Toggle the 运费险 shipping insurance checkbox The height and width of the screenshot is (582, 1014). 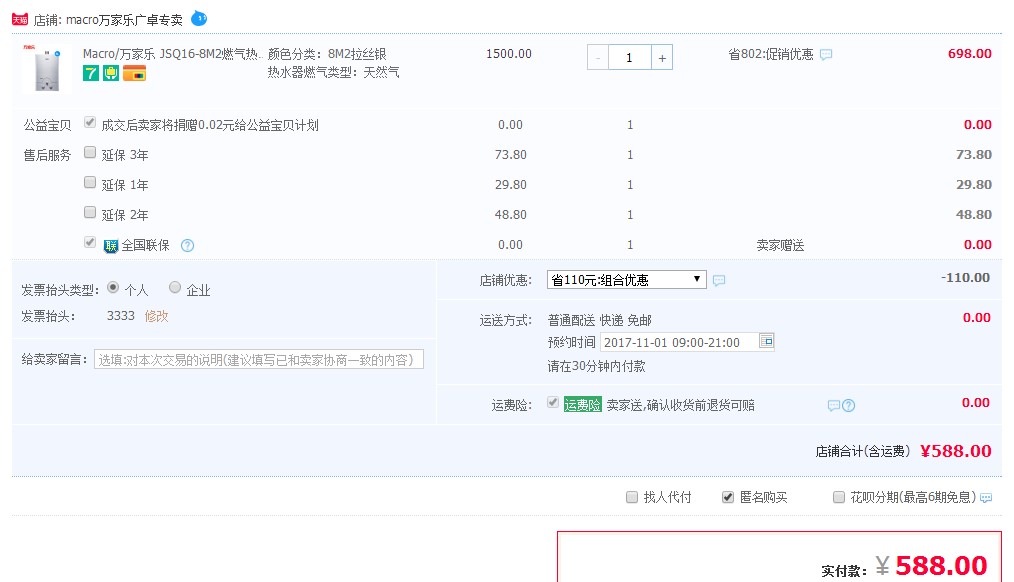[x=553, y=404]
